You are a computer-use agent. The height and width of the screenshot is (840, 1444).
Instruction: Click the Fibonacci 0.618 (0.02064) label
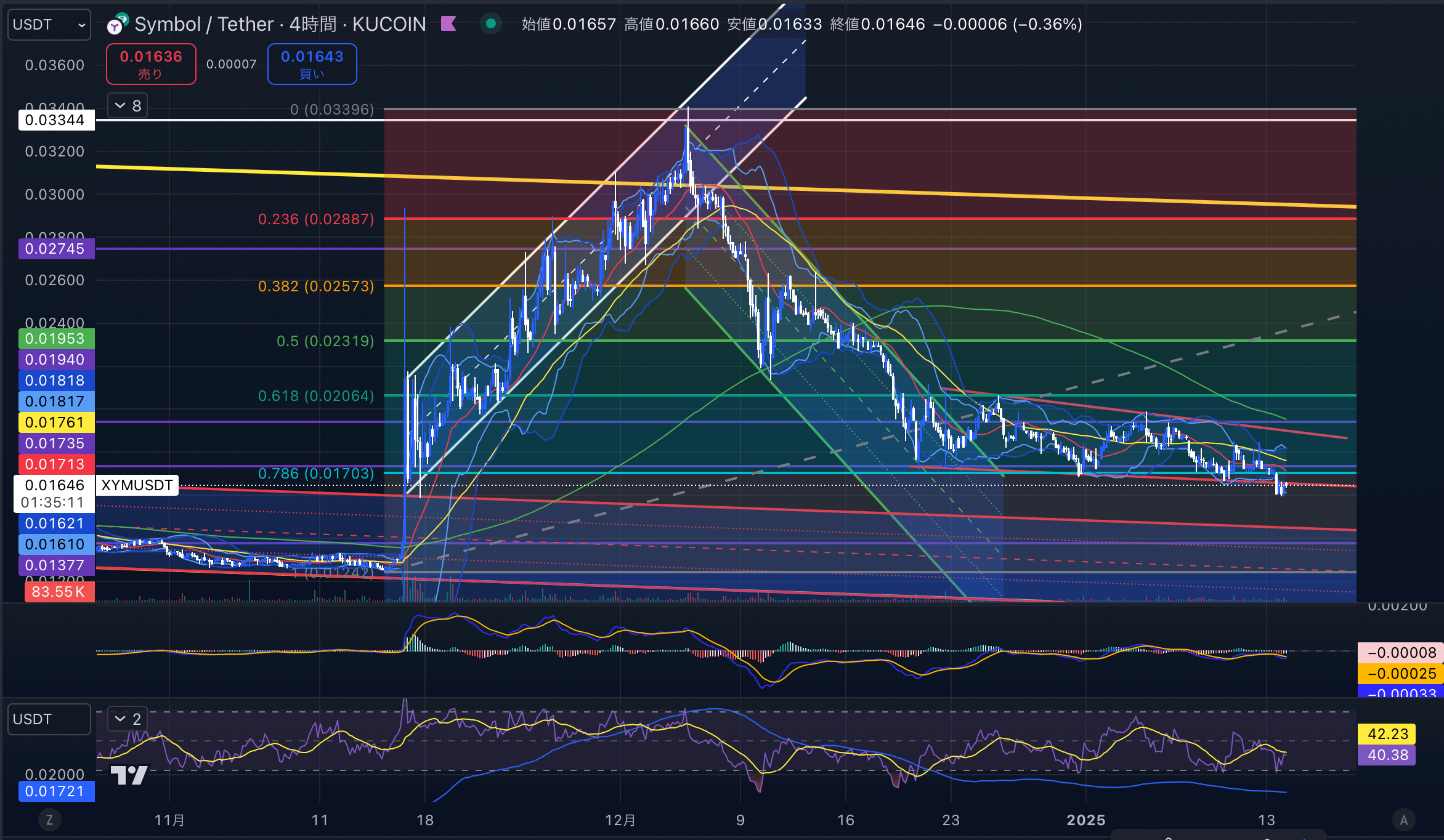(x=316, y=396)
